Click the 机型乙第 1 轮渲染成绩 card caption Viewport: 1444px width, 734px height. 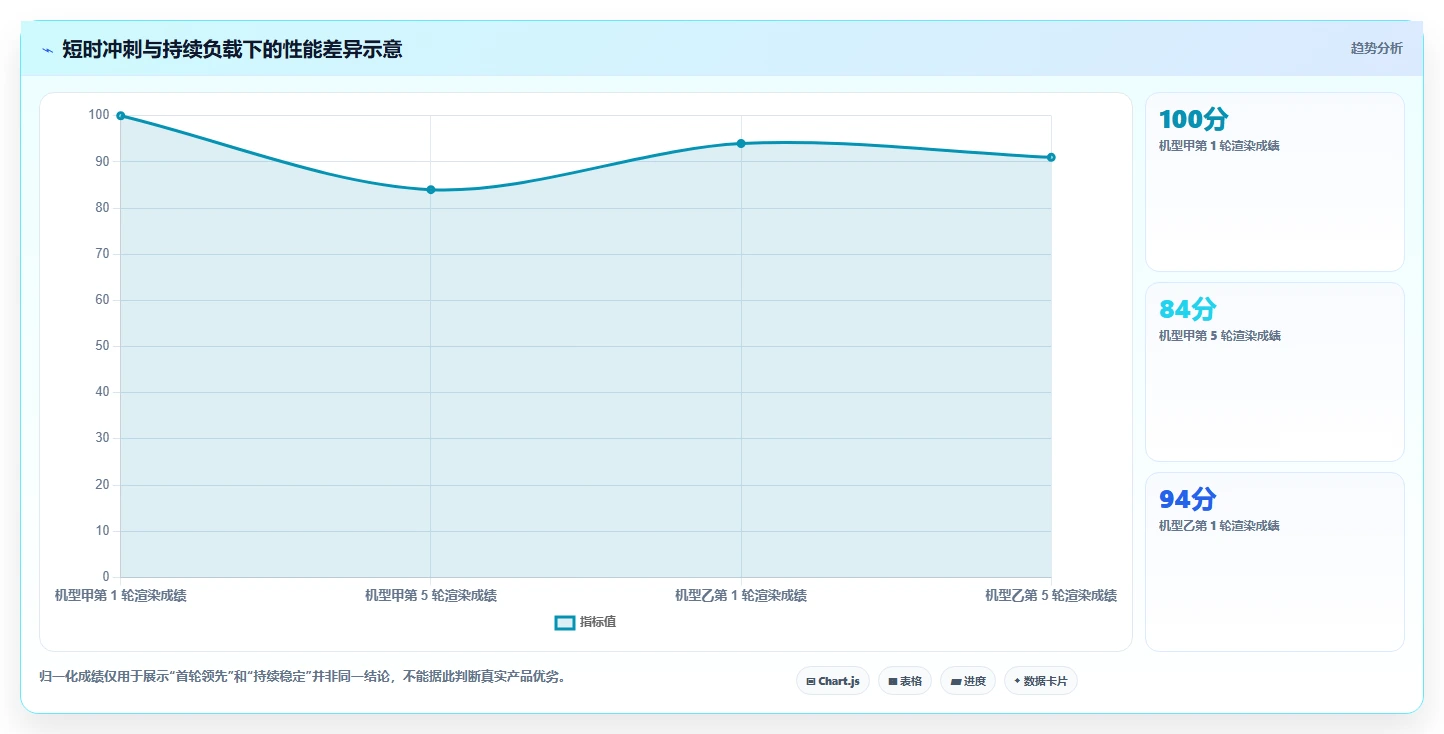1219,526
